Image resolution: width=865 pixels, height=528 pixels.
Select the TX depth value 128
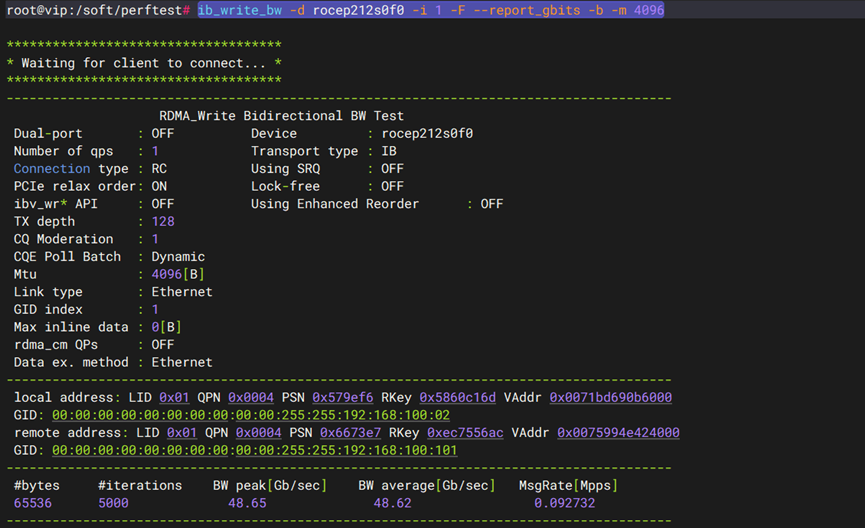(x=162, y=222)
